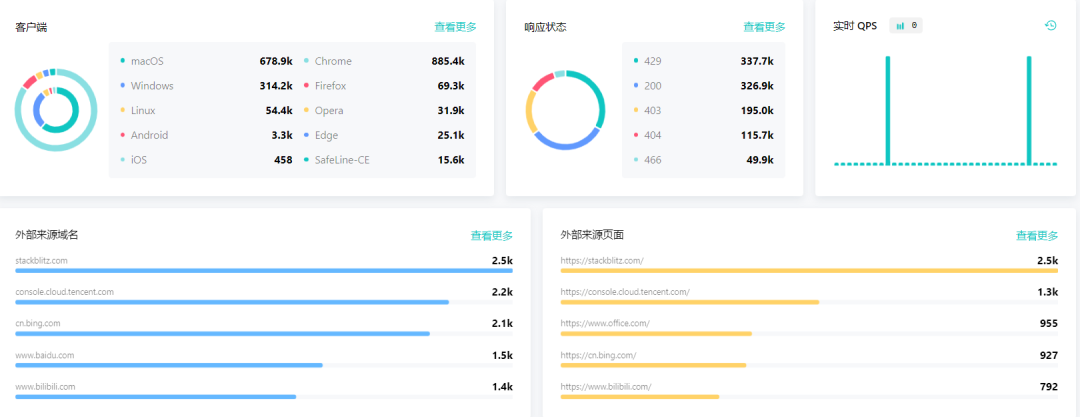
Task: Click the second spike in QPS chart
Action: pos(1029,110)
